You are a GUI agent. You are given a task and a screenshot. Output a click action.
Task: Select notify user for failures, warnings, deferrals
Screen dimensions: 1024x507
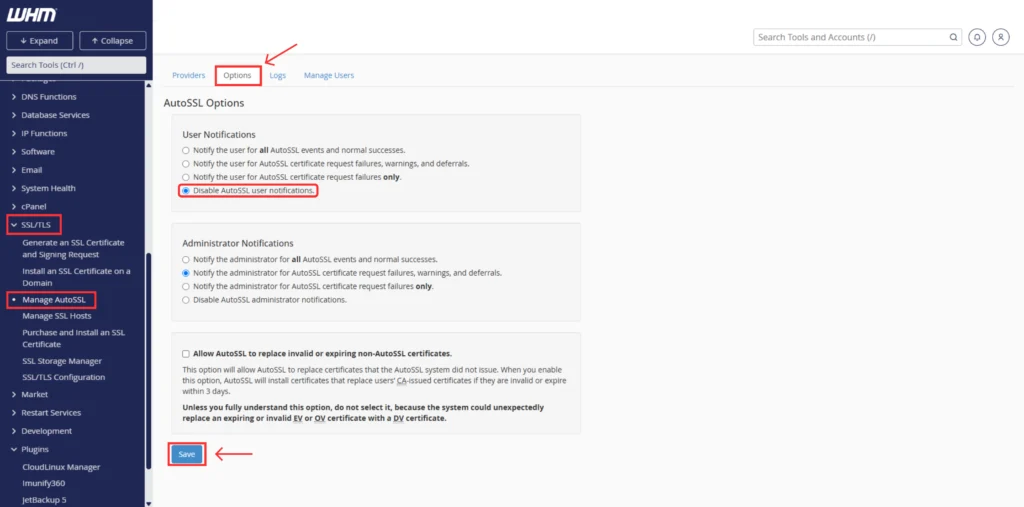(x=186, y=163)
